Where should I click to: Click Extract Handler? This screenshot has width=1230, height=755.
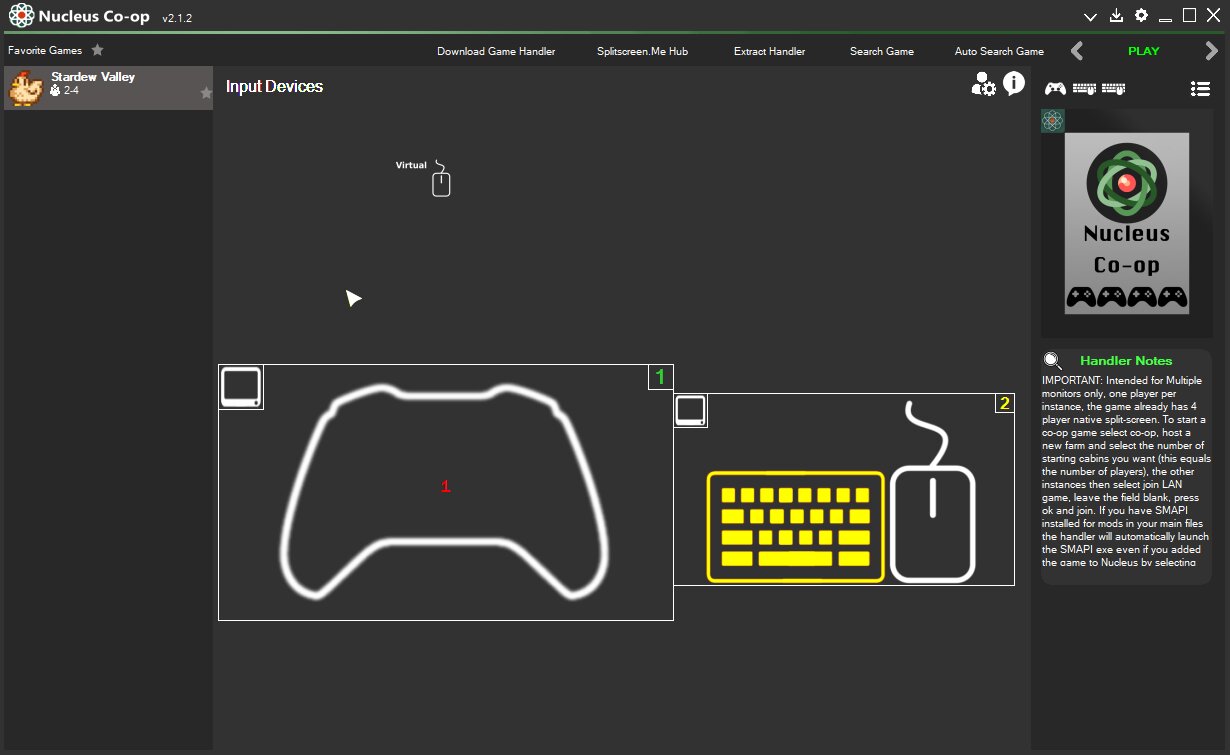click(769, 51)
